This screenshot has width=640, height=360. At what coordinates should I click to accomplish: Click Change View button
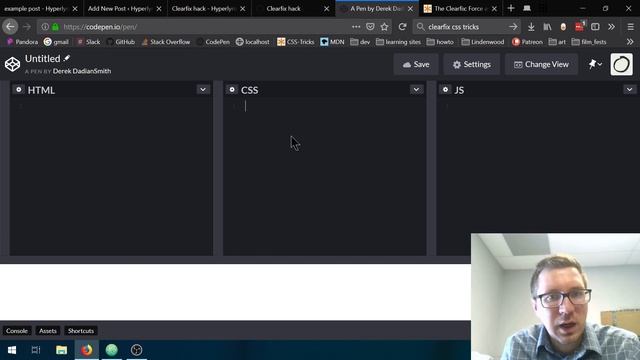click(x=541, y=64)
